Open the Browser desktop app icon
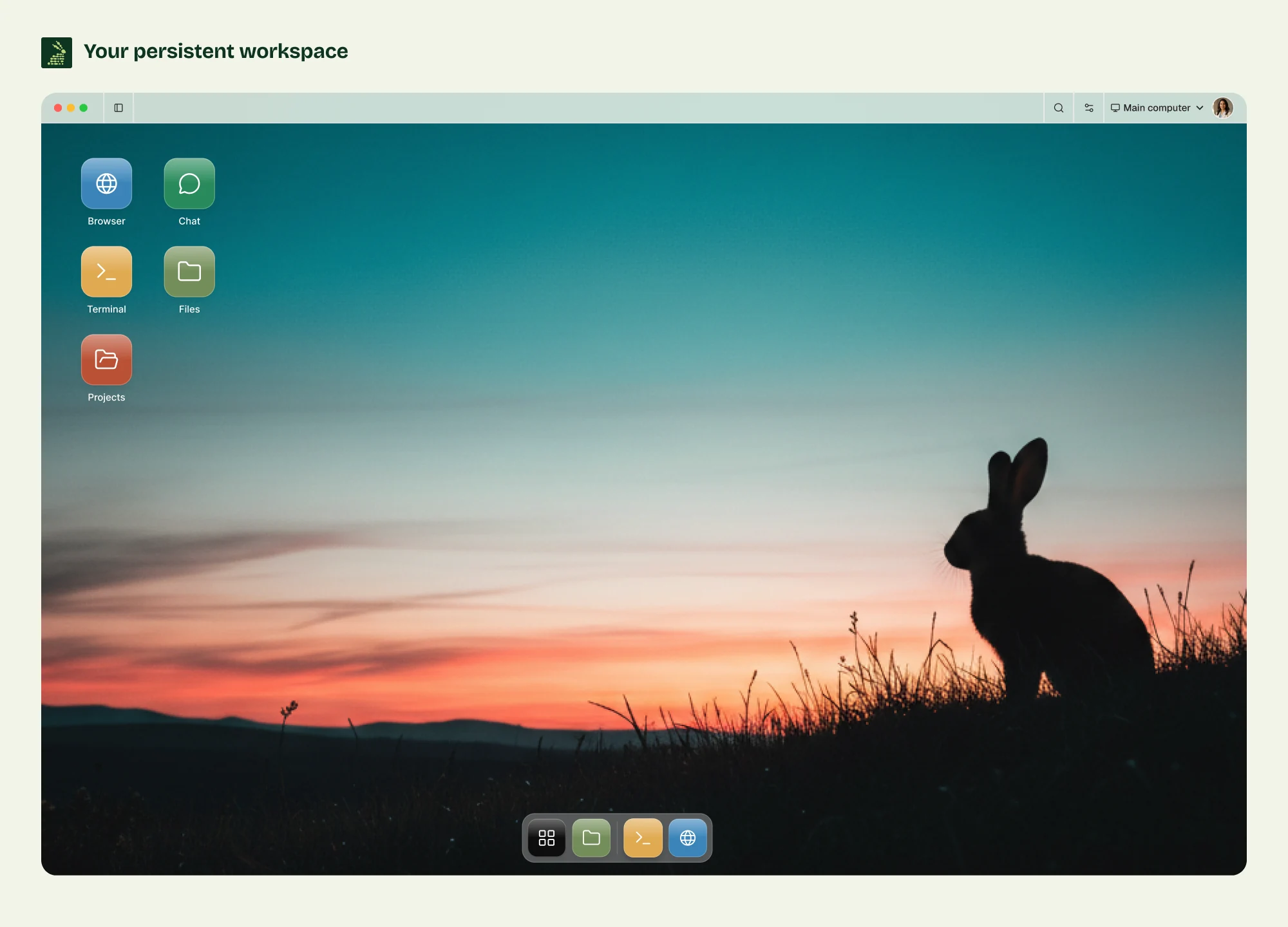 pos(106,183)
